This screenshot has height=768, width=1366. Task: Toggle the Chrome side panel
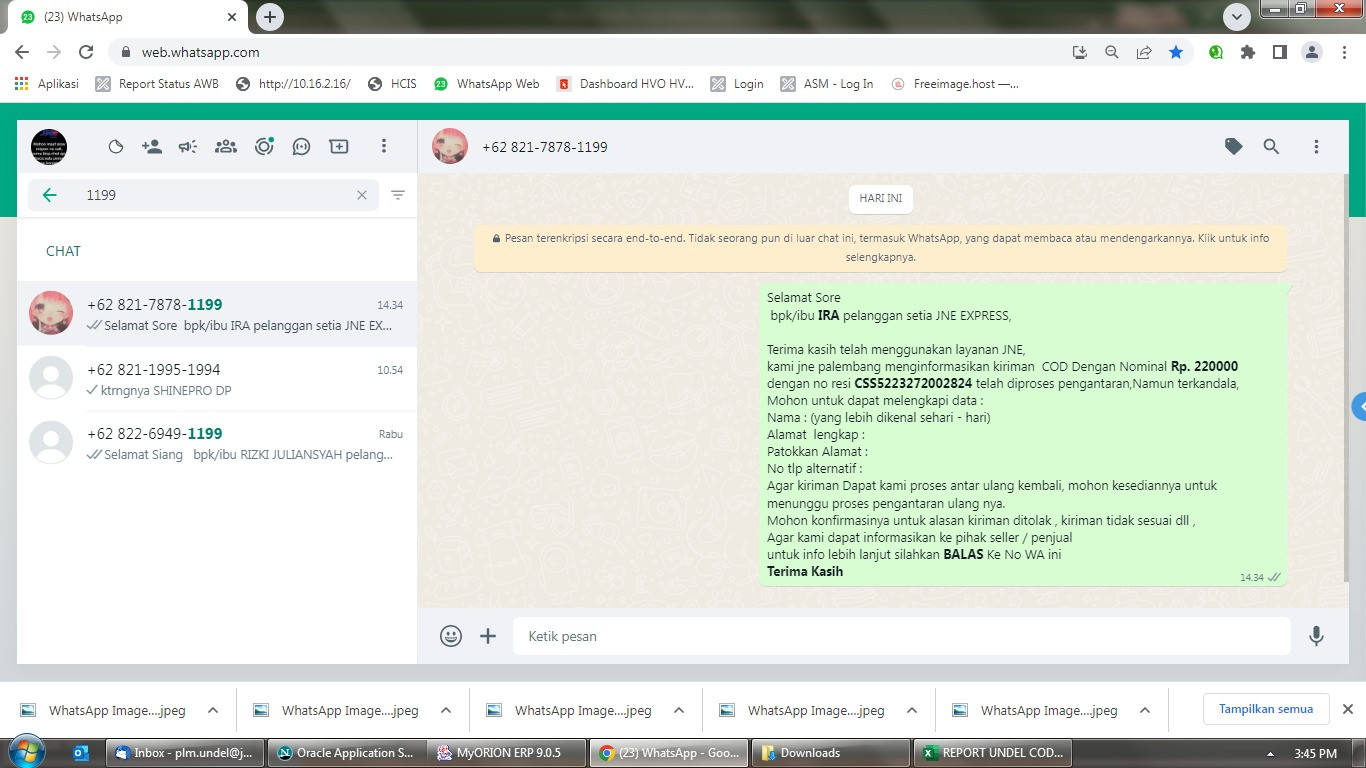click(1280, 52)
